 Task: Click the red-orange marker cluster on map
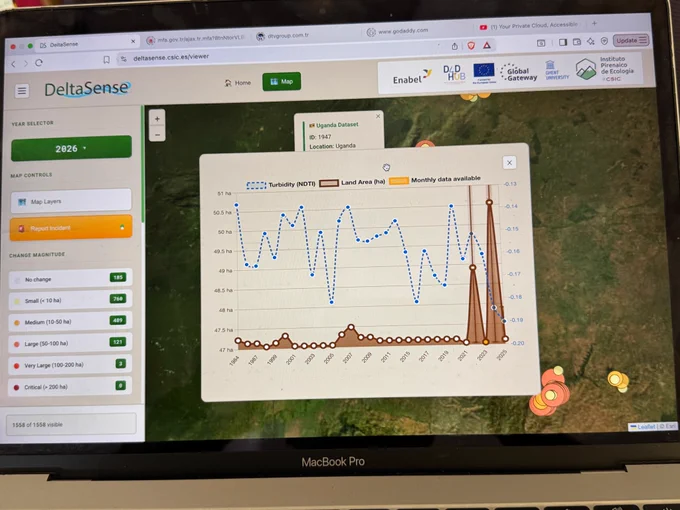tap(549, 392)
